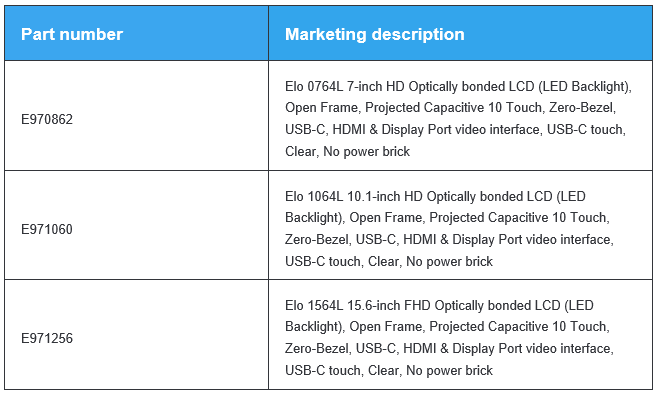Select part number E971256
The width and height of the screenshot is (661, 394).
click(x=47, y=338)
